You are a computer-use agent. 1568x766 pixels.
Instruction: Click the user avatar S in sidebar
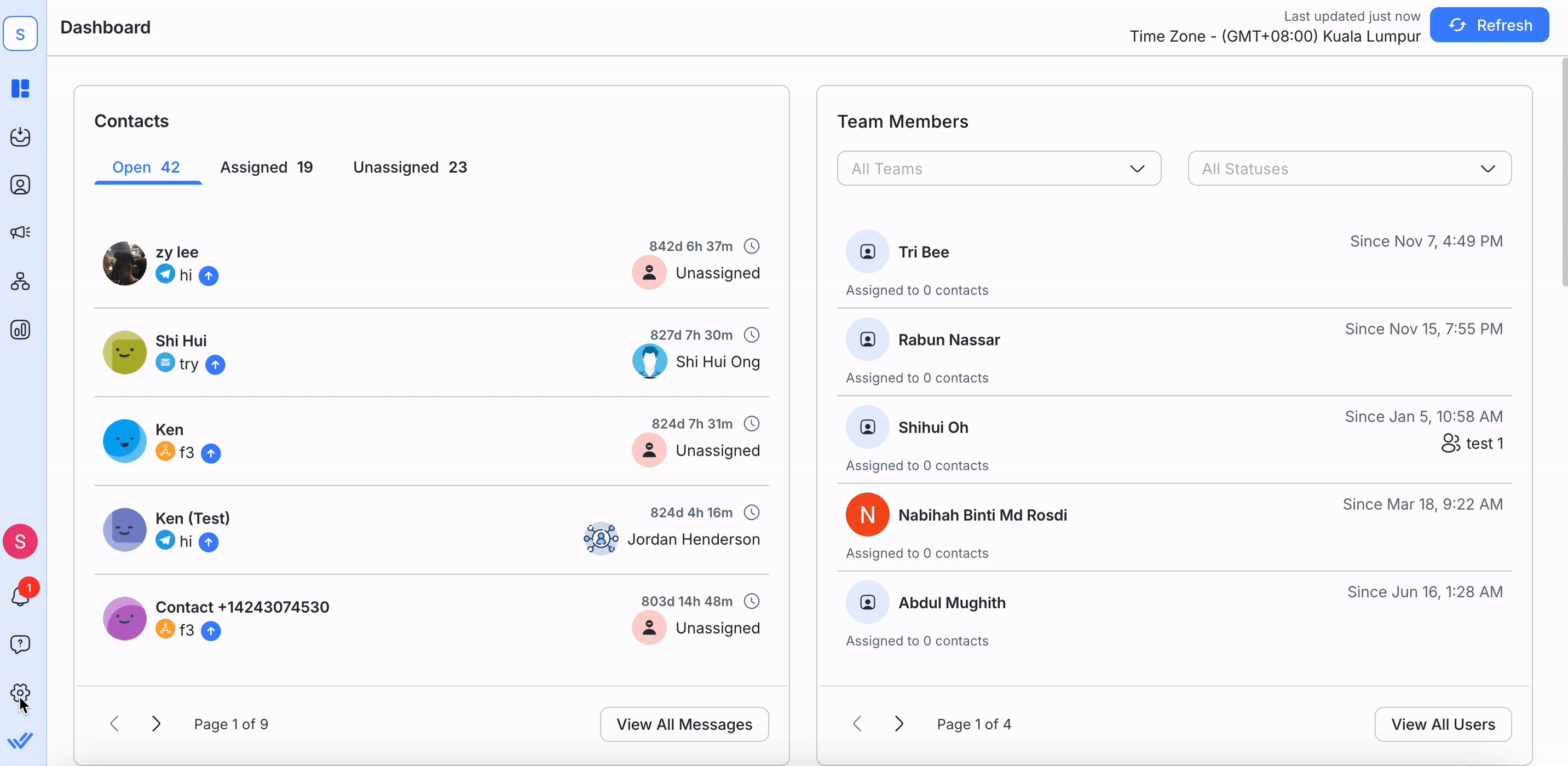tap(20, 541)
